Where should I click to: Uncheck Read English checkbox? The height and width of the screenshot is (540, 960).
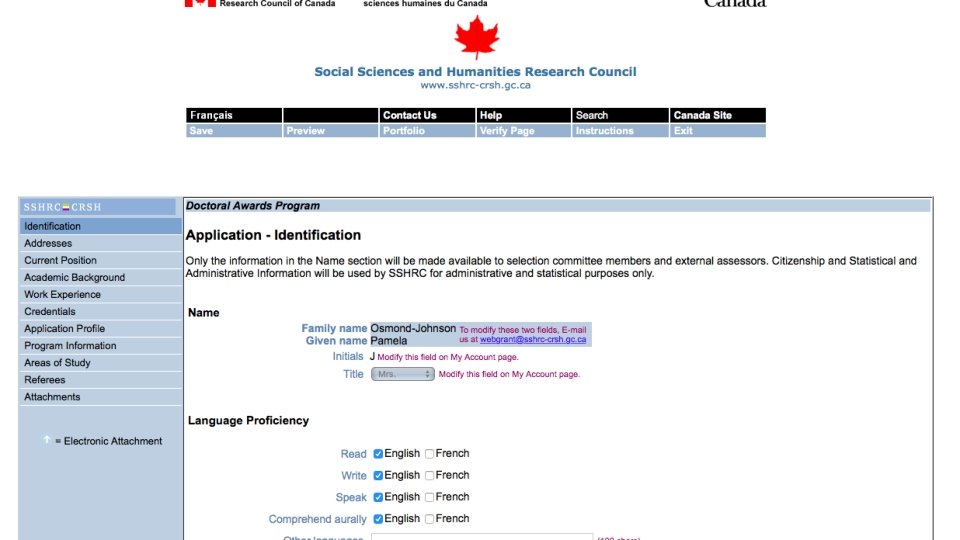click(378, 454)
